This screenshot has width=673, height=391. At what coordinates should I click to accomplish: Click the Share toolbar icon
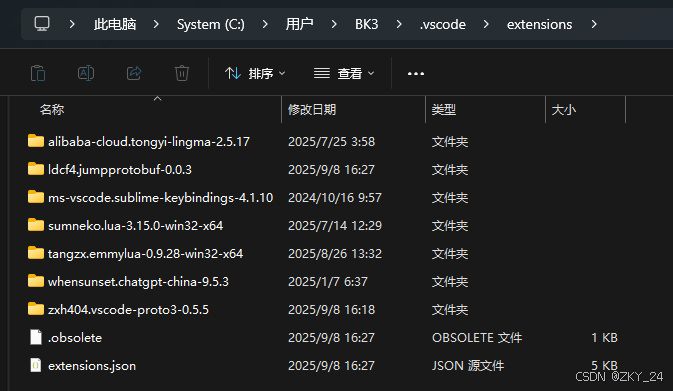(x=134, y=73)
